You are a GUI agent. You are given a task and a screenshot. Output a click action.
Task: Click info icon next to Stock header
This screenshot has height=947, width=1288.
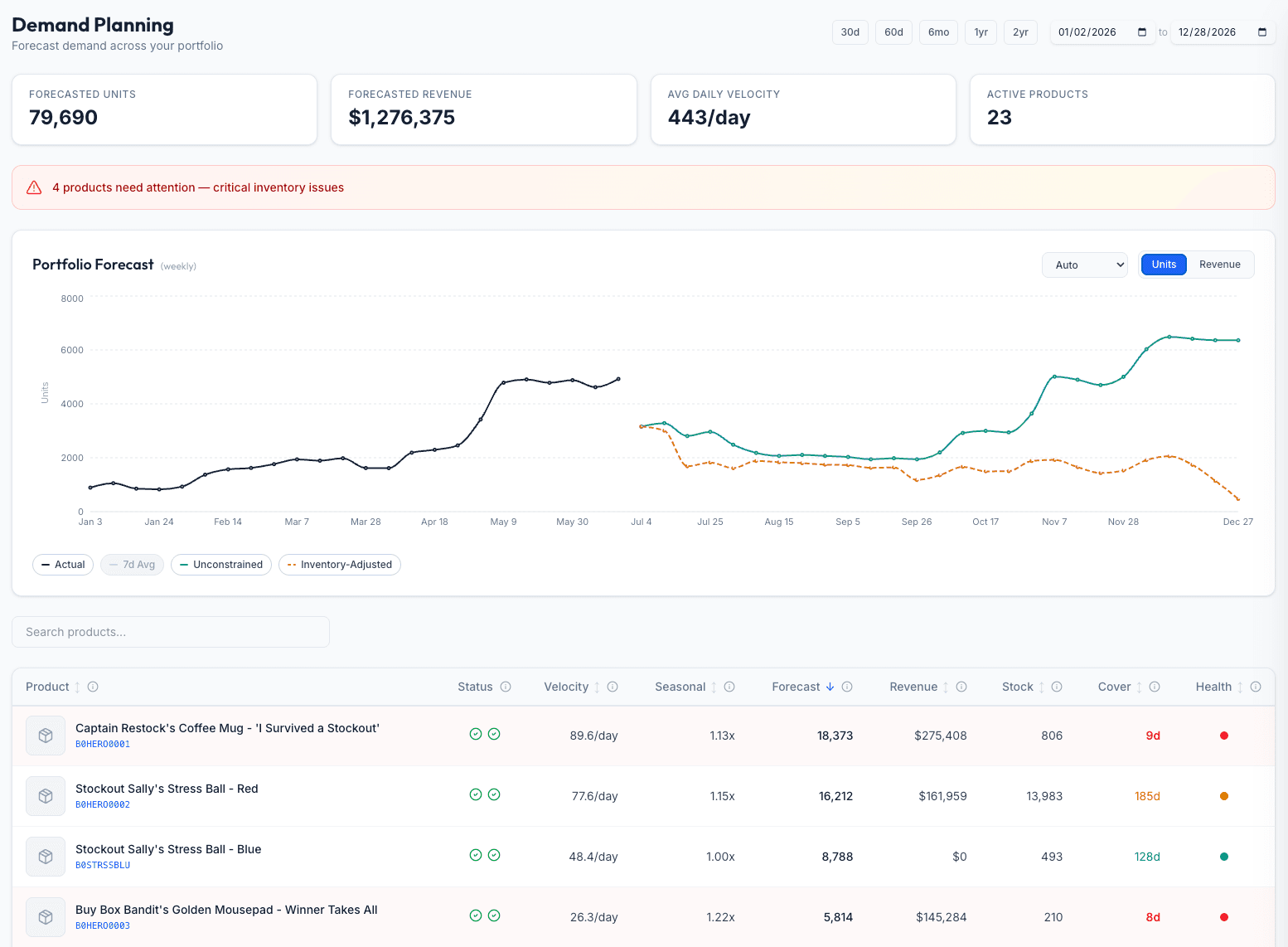tap(1057, 687)
